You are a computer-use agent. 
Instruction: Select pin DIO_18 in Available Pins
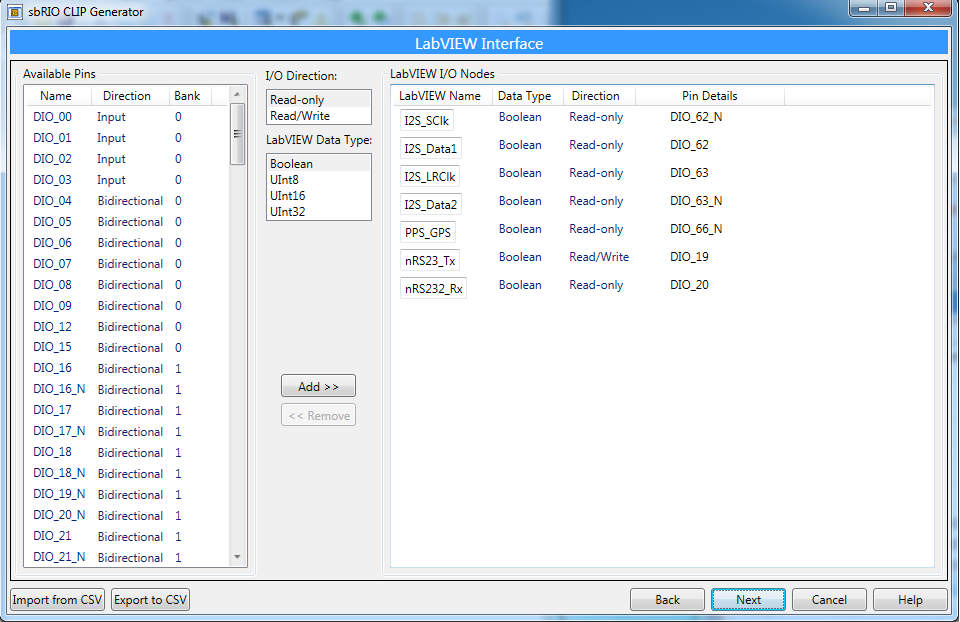tap(127, 452)
